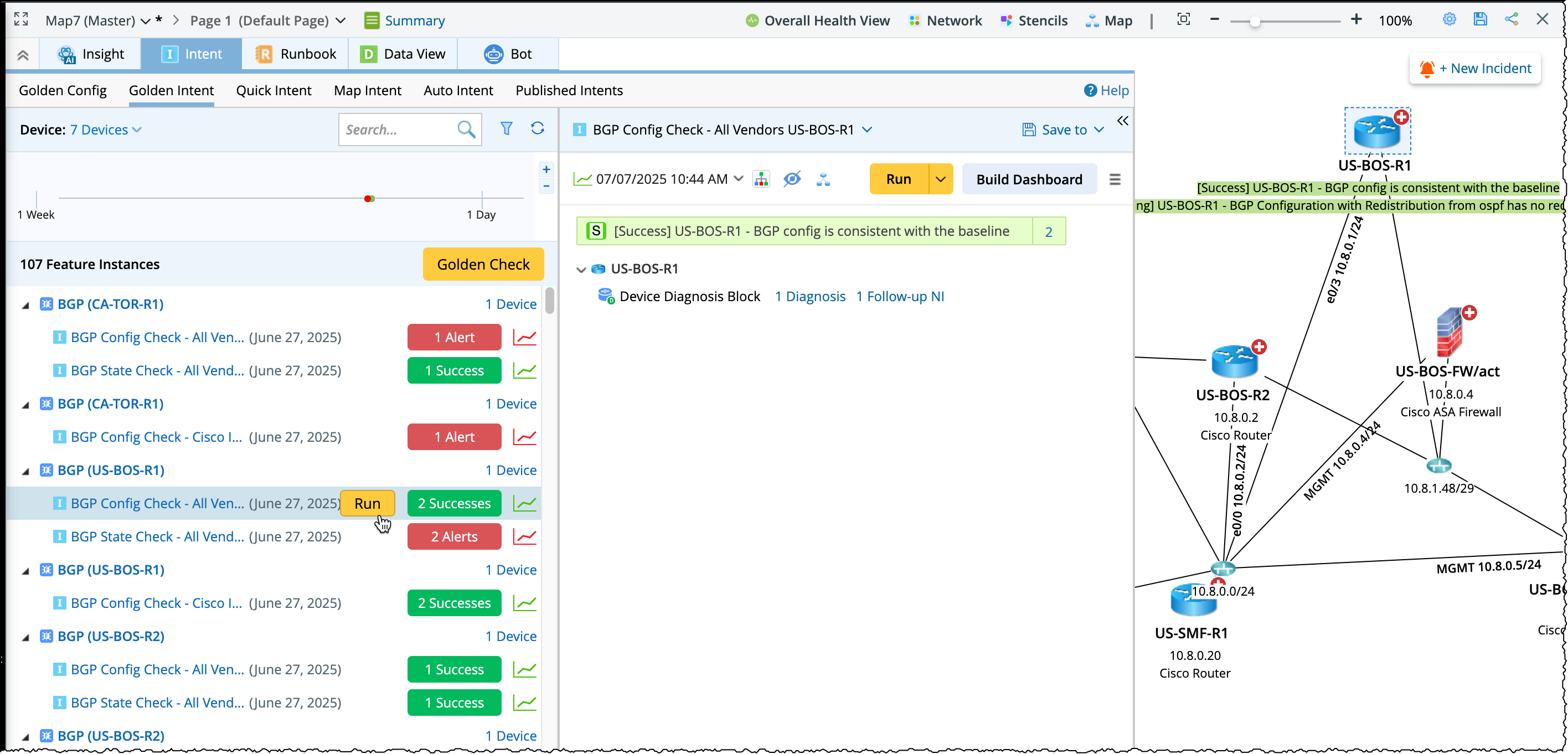Viewport: 1568px width, 754px height.
Task: Click the share icon in the top bar
Action: click(1511, 19)
